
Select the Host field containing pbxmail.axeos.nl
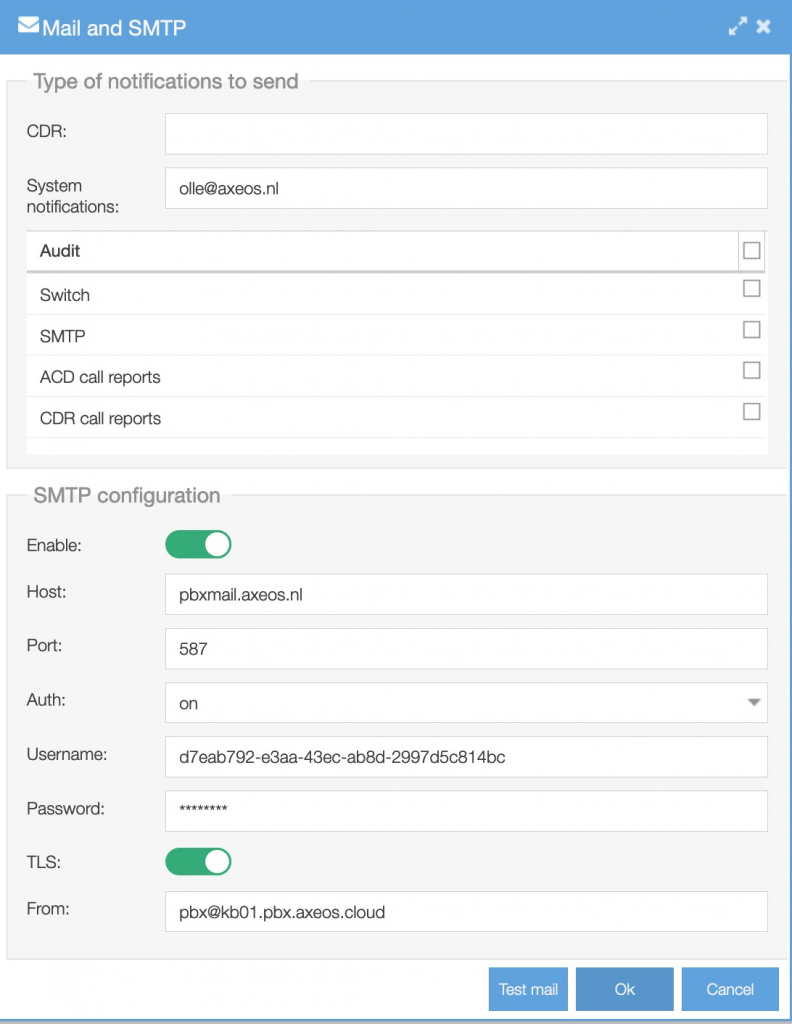click(465, 594)
